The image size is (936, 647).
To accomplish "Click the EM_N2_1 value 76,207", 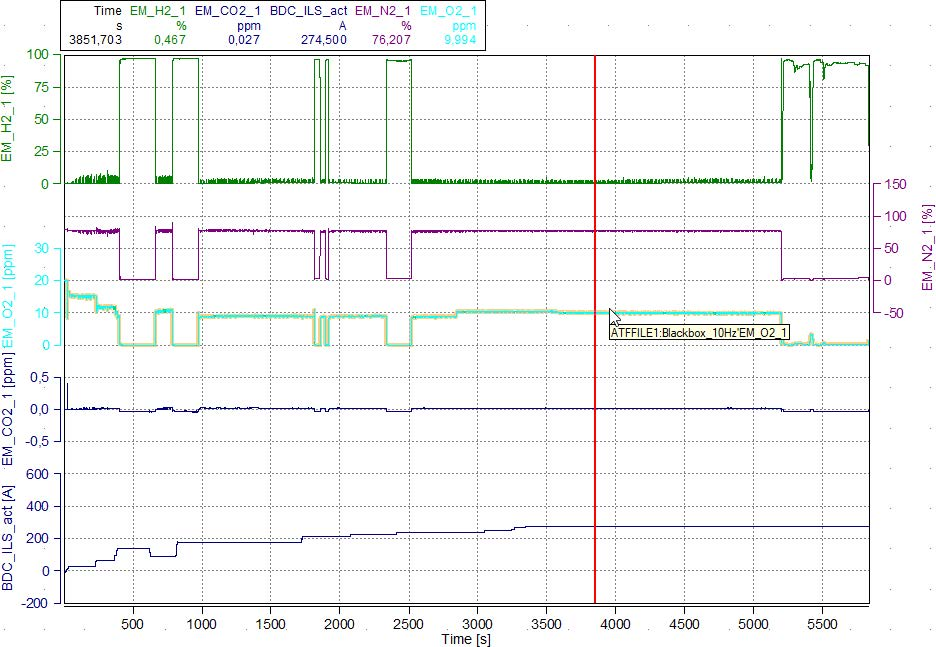I will pyautogui.click(x=391, y=40).
